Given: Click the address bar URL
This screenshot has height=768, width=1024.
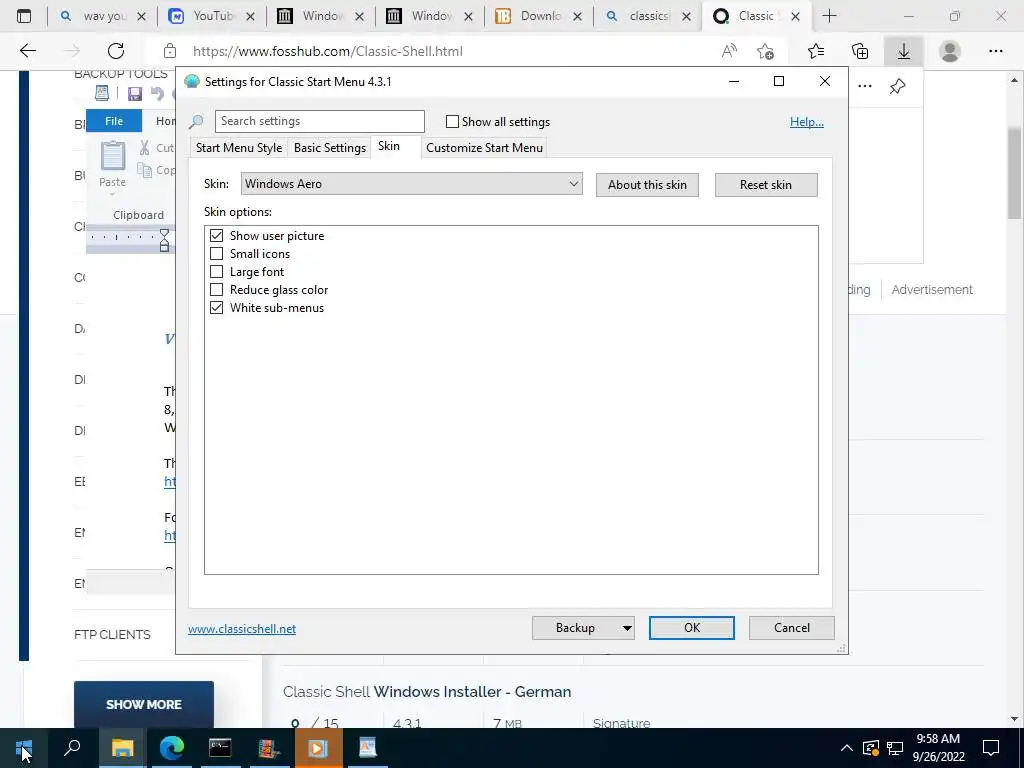Looking at the screenshot, I should click(328, 51).
